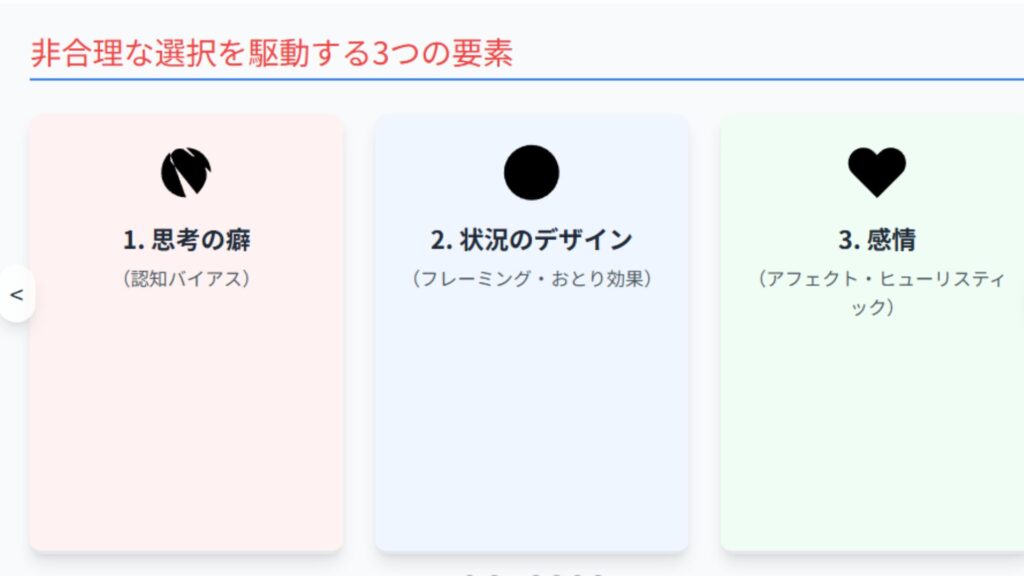Click the red title 非合理な選択を駆動する3つの要素
Viewport: 1024px width, 576px height.
271,53
